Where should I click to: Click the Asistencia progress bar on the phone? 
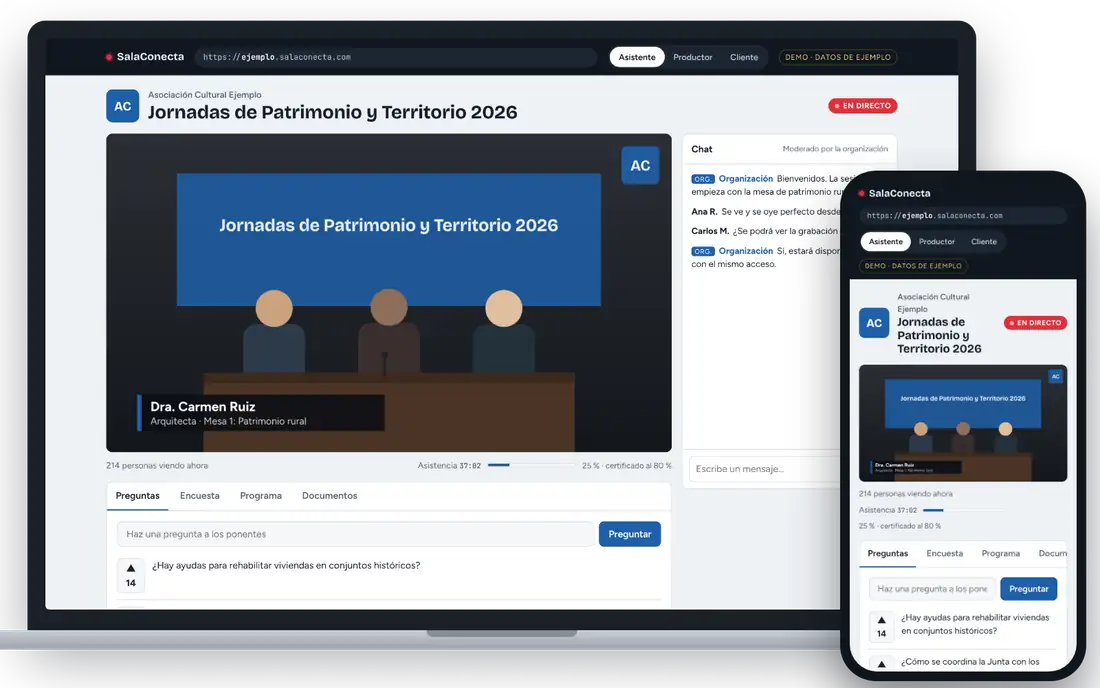(x=963, y=511)
